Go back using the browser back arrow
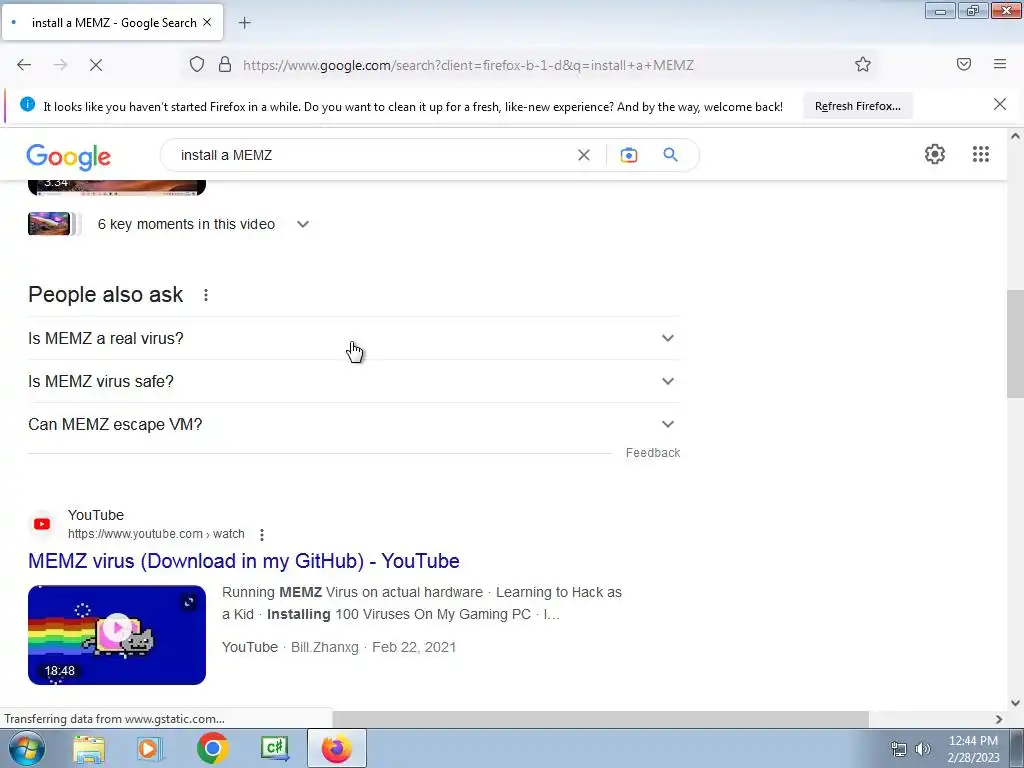1024x768 pixels. pos(24,65)
